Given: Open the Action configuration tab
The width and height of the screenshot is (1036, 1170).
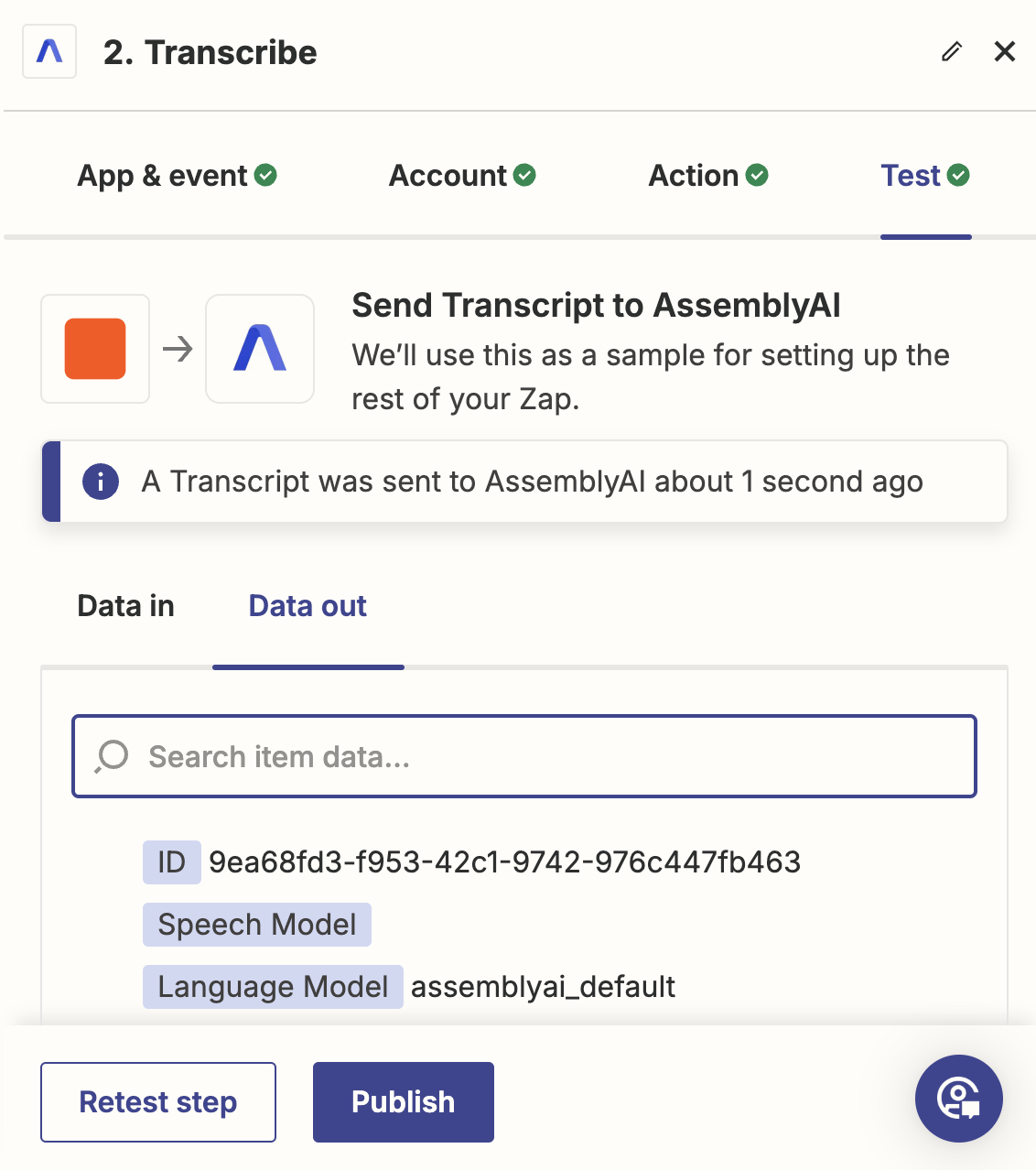Looking at the screenshot, I should [695, 175].
